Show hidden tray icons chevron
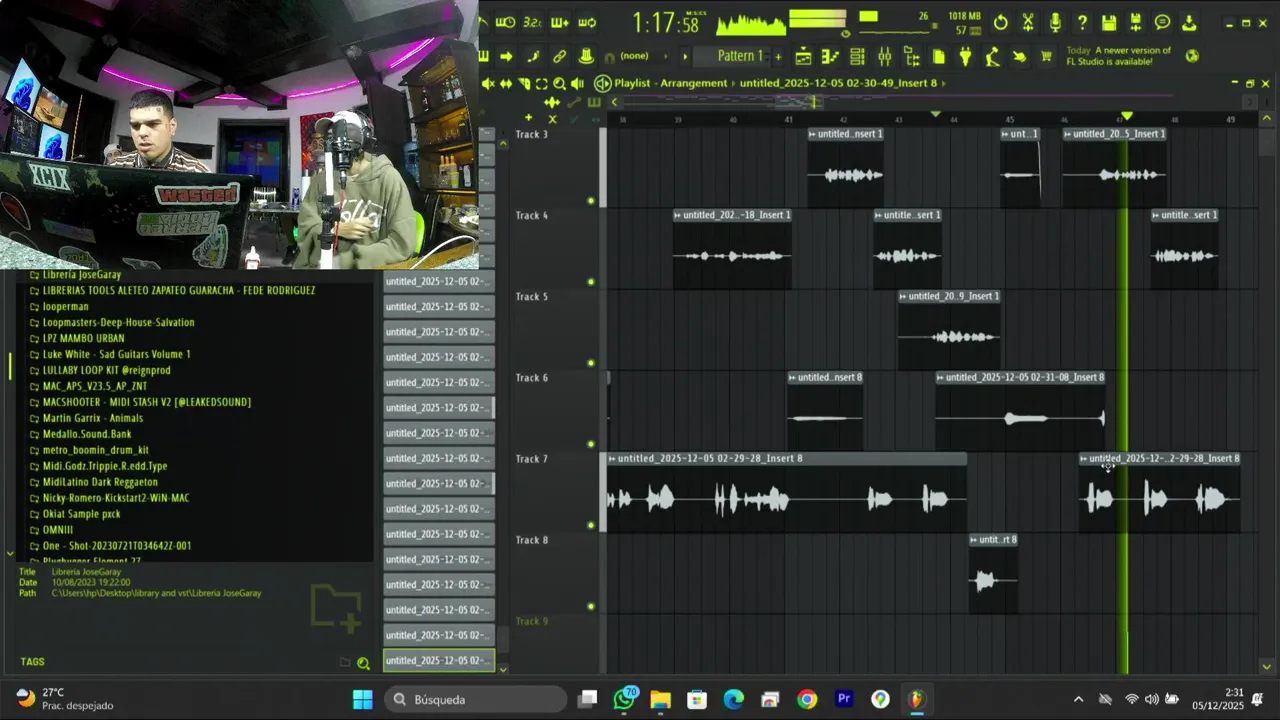Screen dimensions: 1280x720 coord(1078,700)
